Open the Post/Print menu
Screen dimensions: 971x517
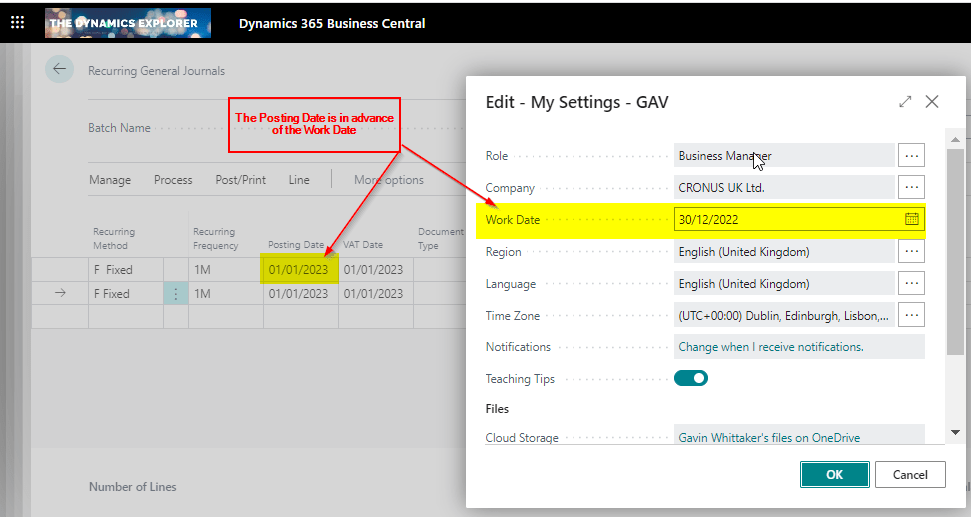241,180
